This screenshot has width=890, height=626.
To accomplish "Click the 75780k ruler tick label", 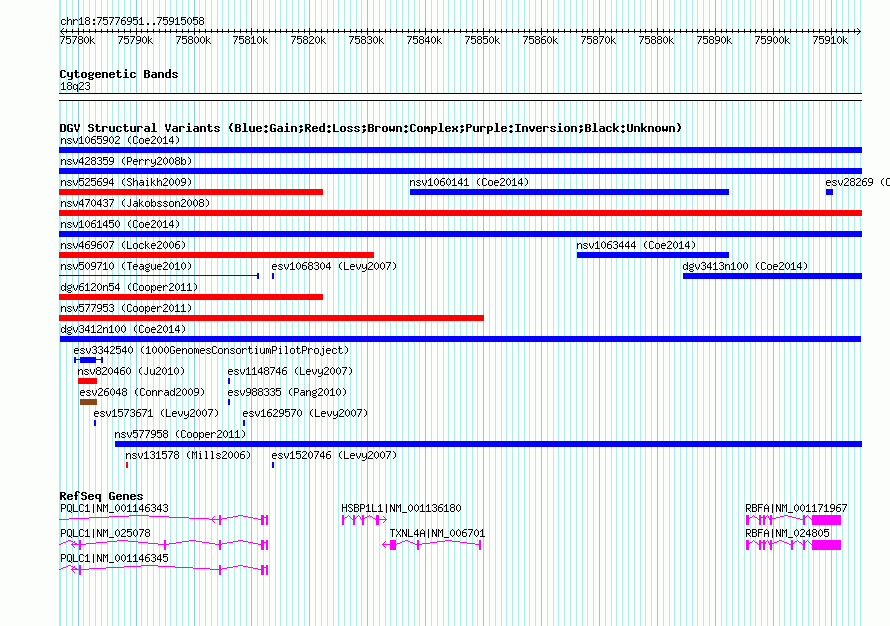I will (x=77, y=40).
